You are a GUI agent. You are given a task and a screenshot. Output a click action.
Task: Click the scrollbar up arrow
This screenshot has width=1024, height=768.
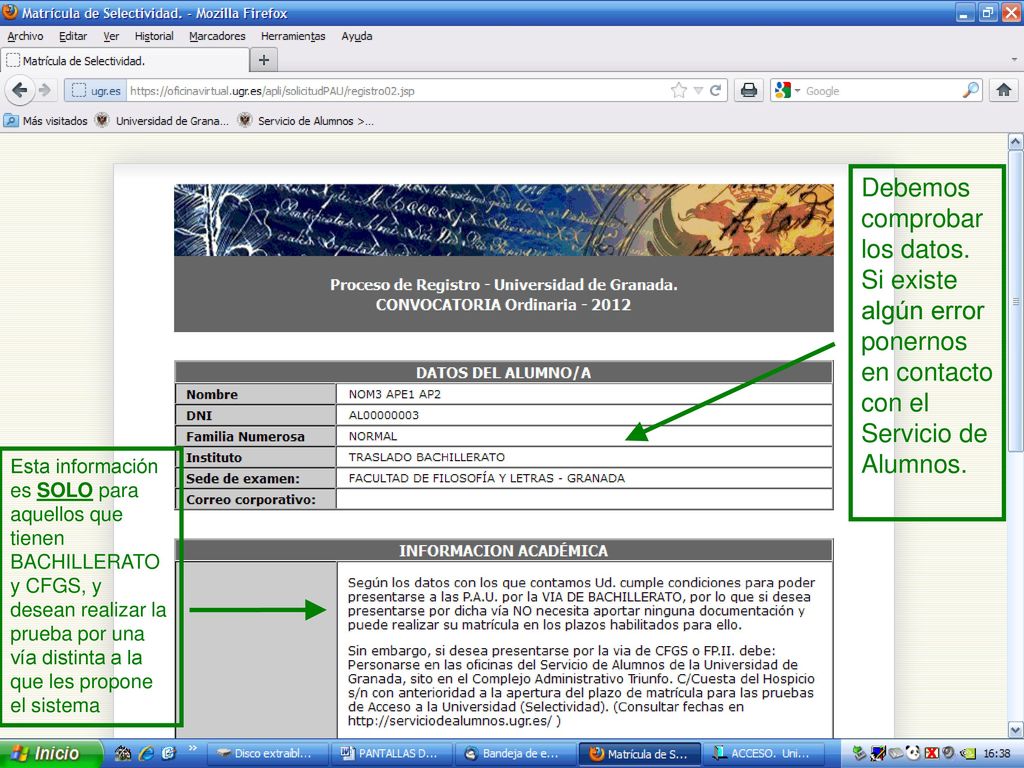point(1015,142)
